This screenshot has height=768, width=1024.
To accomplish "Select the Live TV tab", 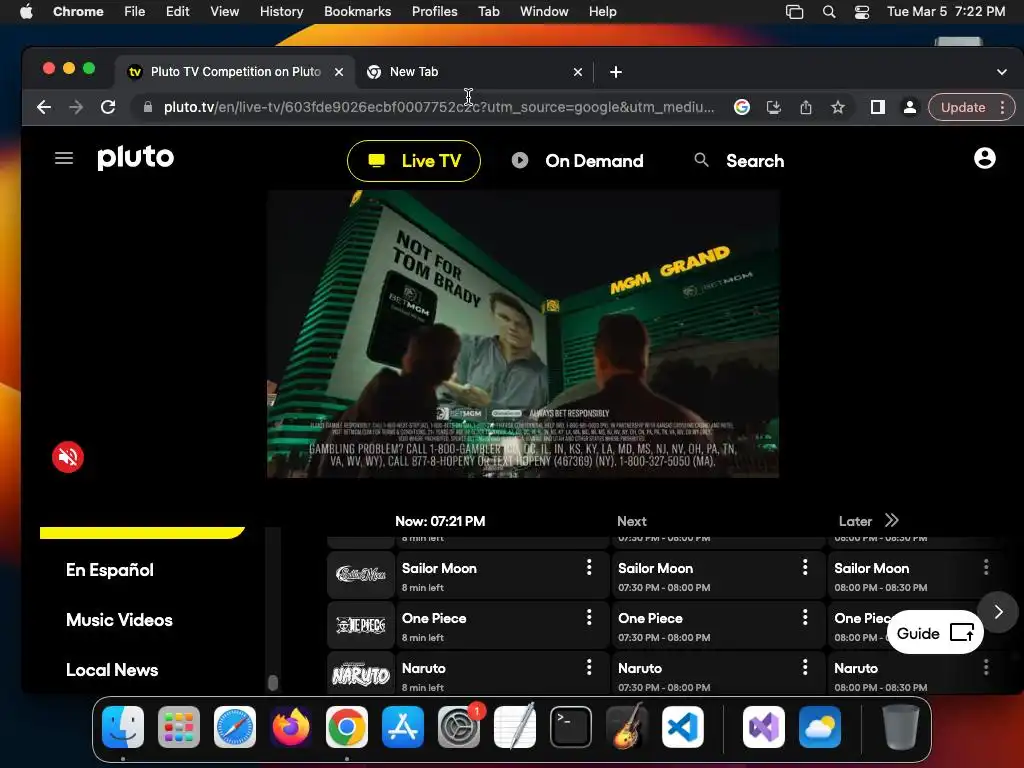I will [414, 161].
